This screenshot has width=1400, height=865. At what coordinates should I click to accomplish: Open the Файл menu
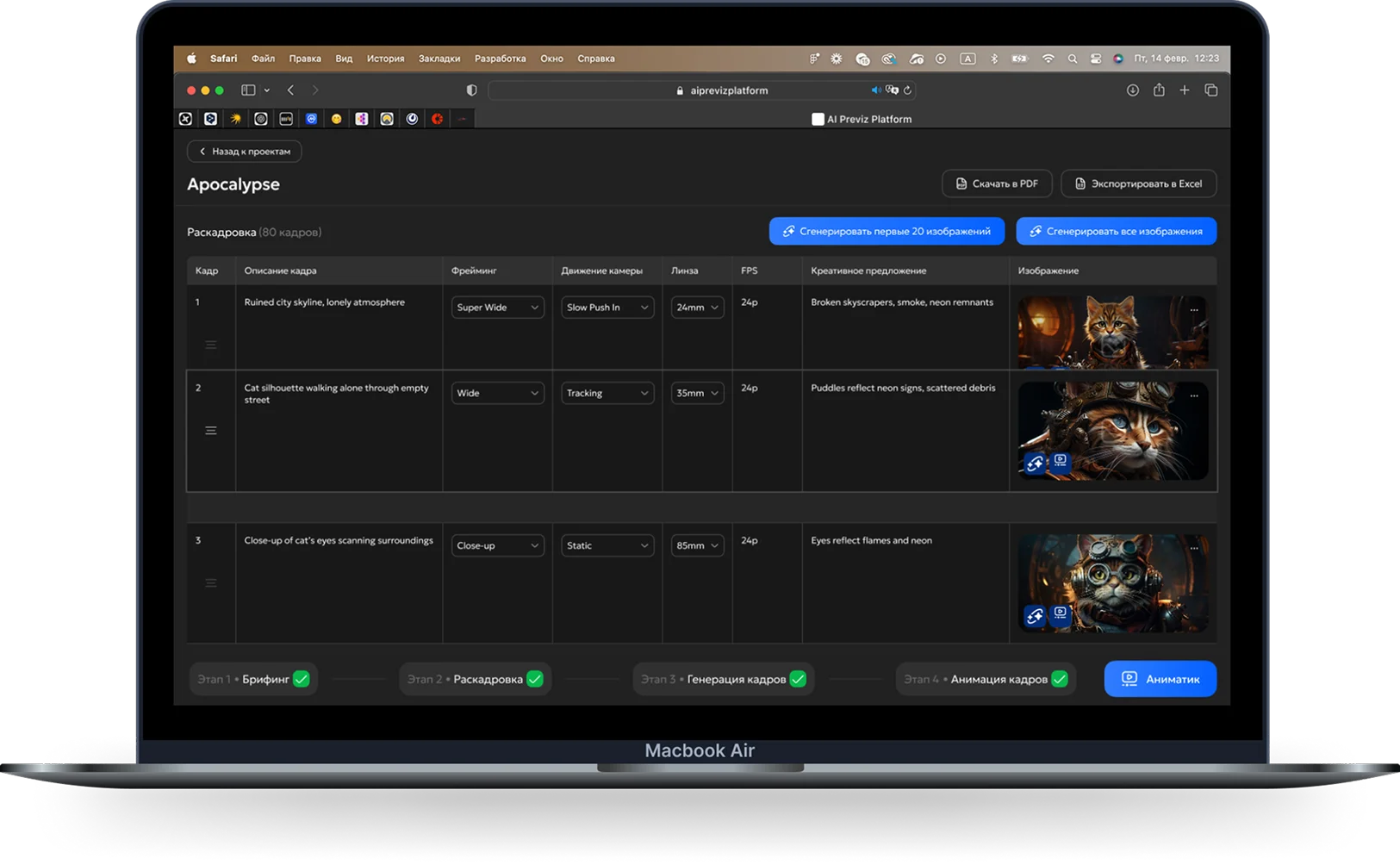pos(263,59)
